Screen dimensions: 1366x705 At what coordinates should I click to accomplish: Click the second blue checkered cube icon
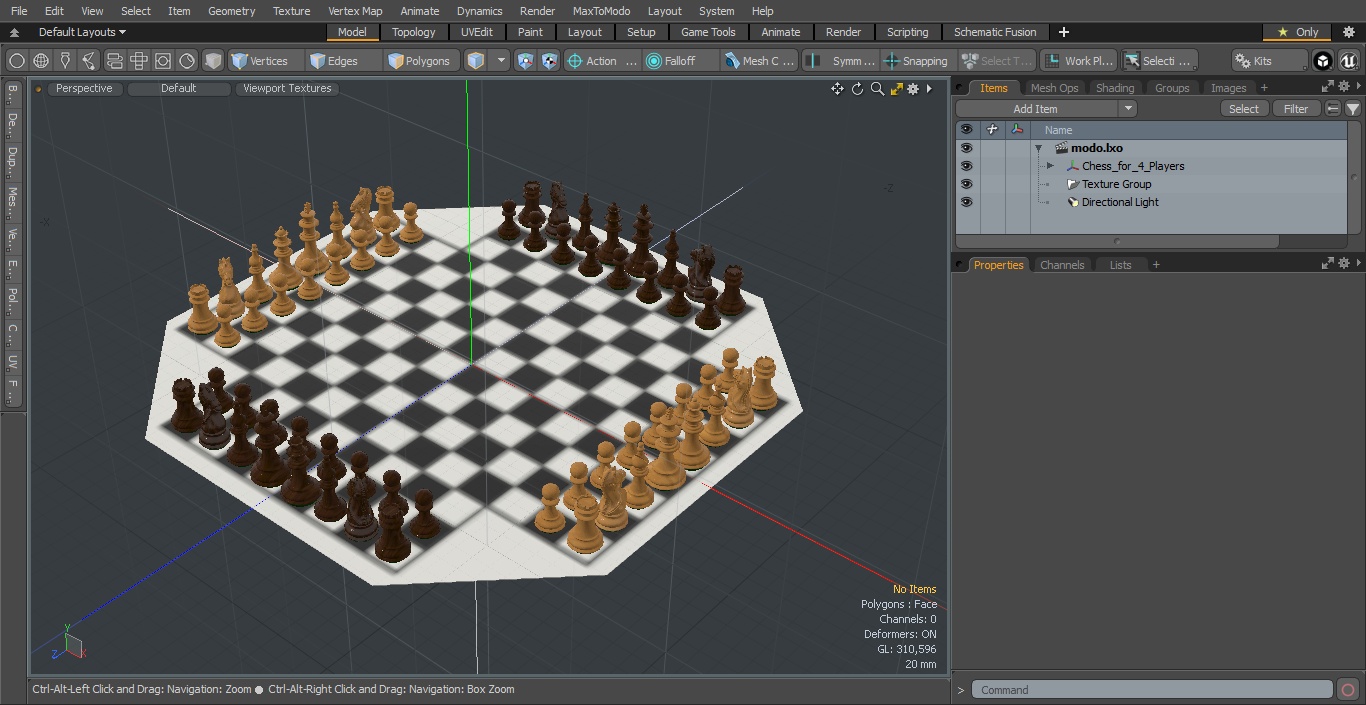(550, 61)
